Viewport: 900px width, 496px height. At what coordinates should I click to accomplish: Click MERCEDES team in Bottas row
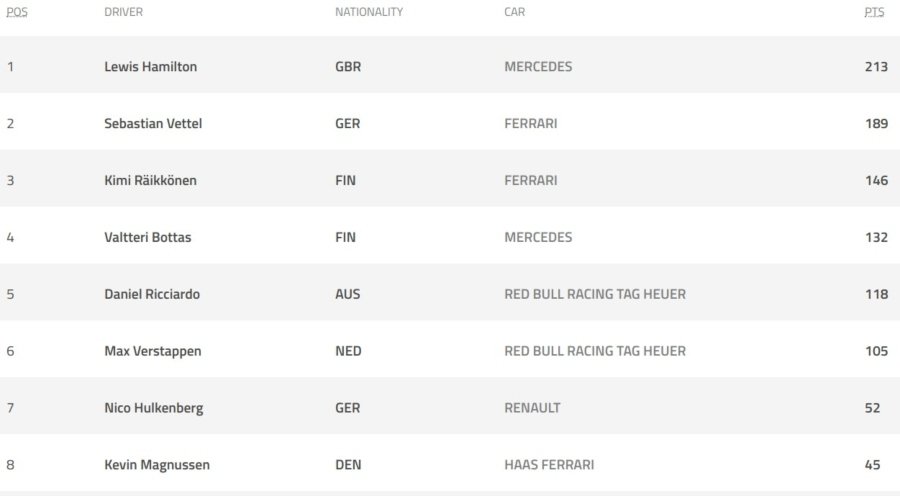click(x=538, y=237)
